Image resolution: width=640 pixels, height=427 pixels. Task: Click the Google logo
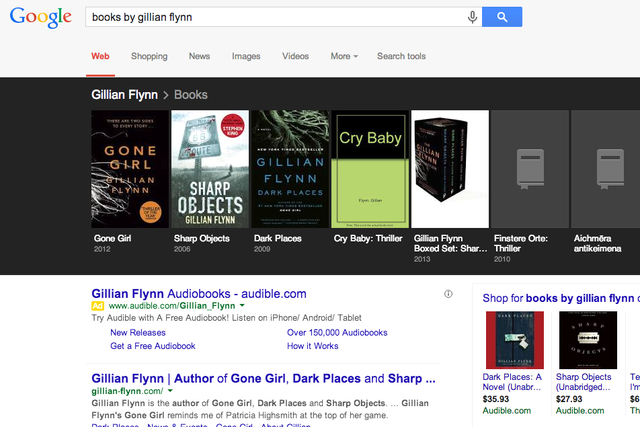pos(40,18)
